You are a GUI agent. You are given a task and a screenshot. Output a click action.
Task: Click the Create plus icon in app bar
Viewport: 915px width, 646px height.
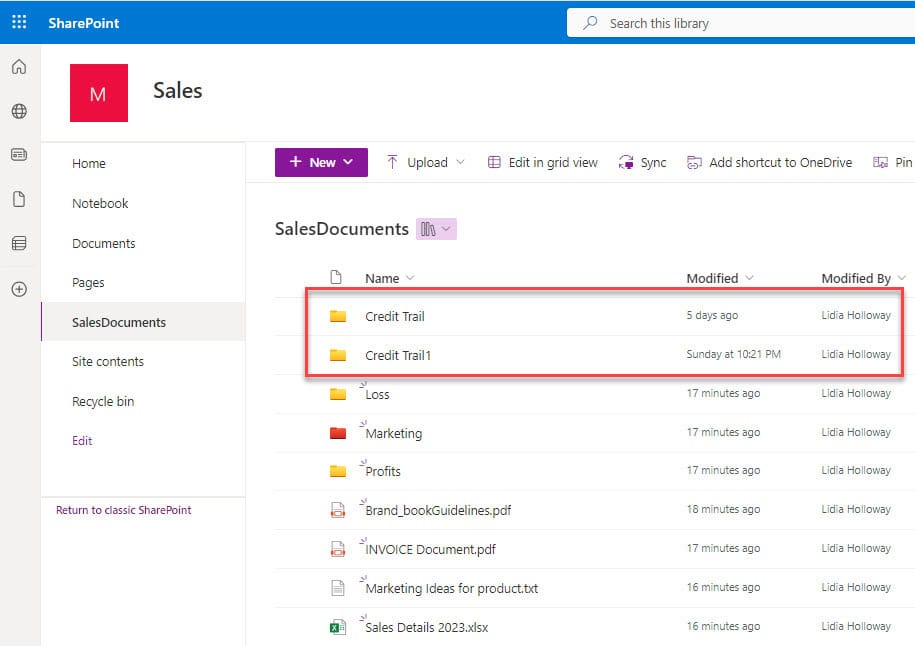19,289
